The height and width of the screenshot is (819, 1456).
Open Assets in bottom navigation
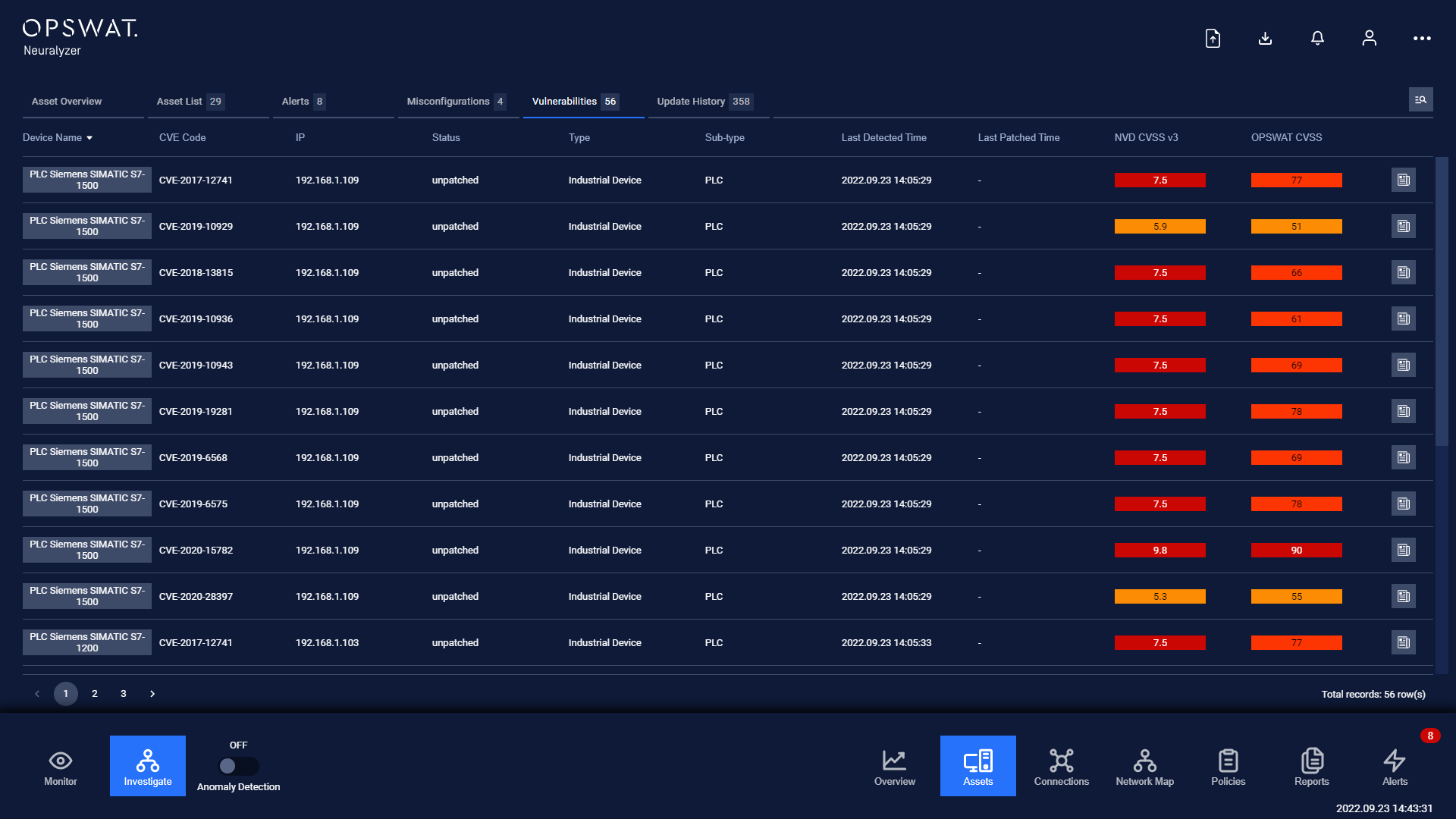pos(978,766)
